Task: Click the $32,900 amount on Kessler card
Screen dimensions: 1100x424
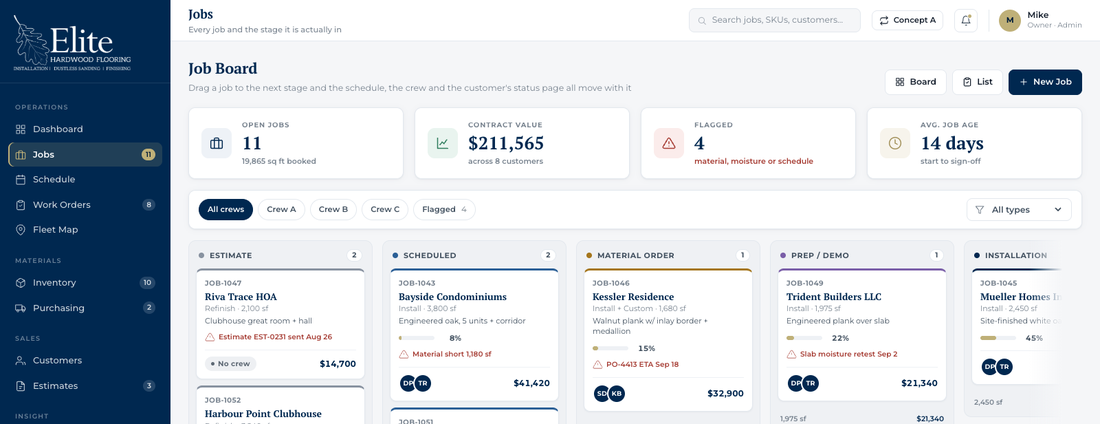Action: click(726, 394)
